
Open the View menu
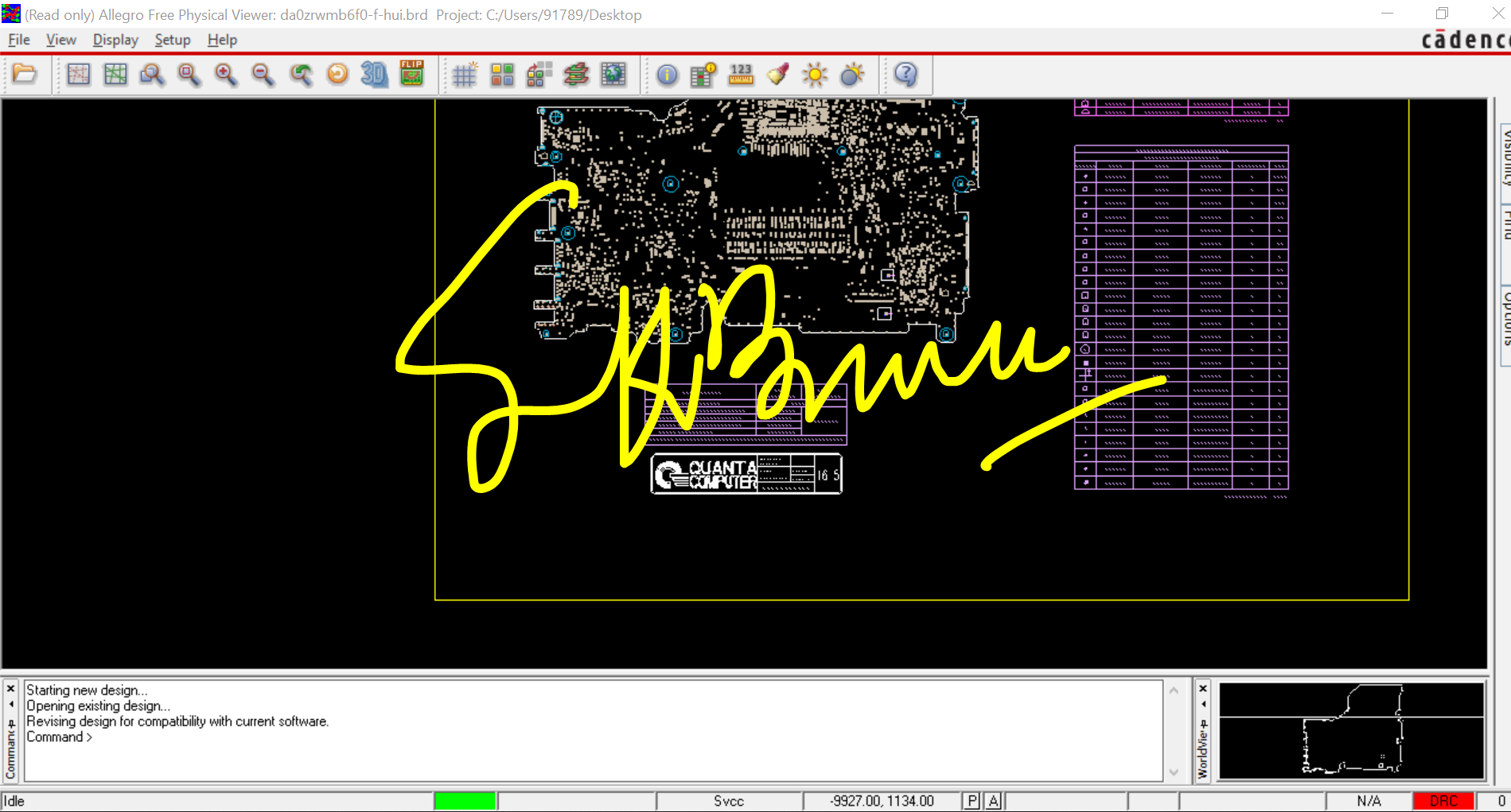point(61,40)
